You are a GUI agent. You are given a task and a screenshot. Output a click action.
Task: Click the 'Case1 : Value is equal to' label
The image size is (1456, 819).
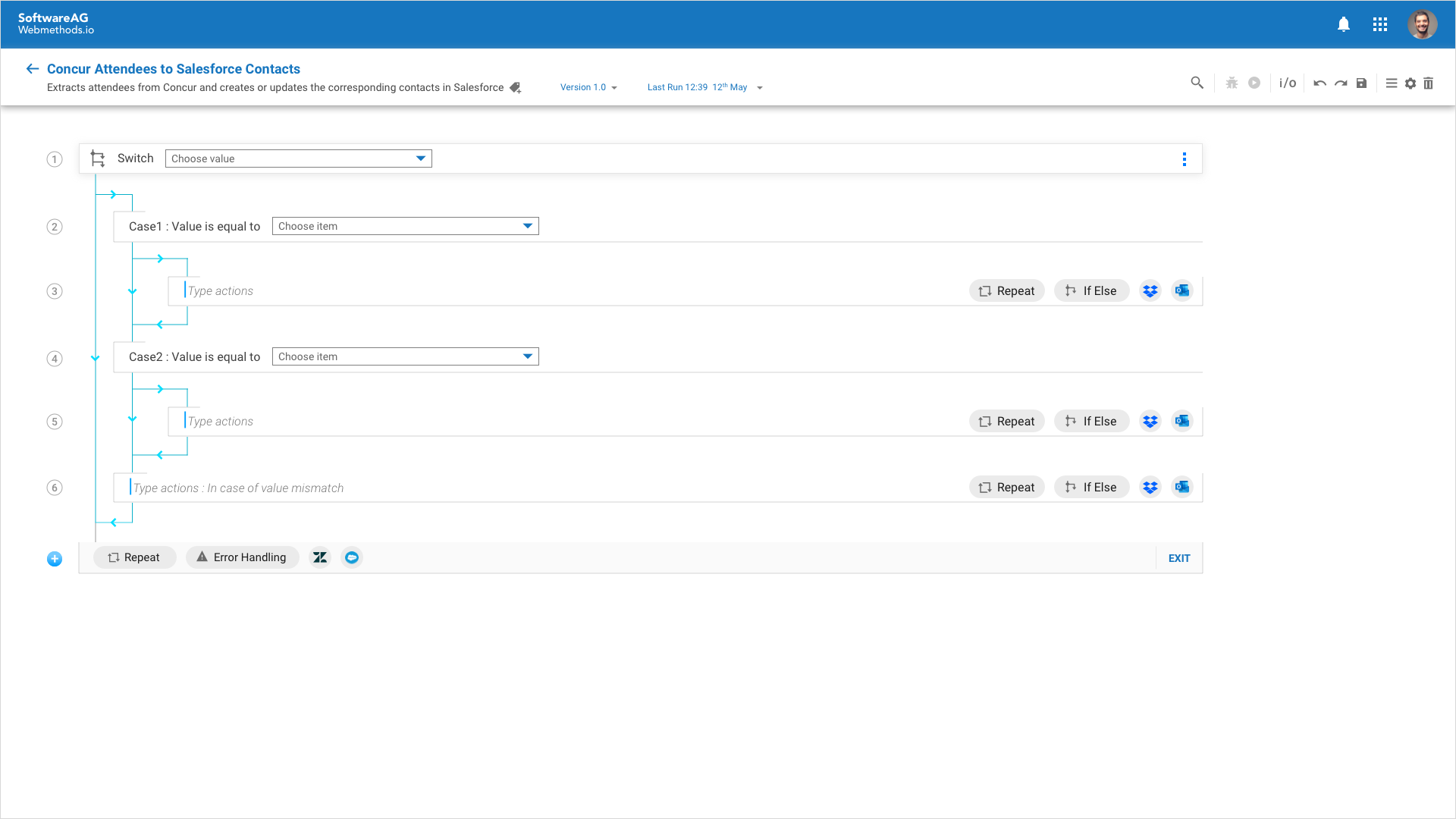(194, 227)
